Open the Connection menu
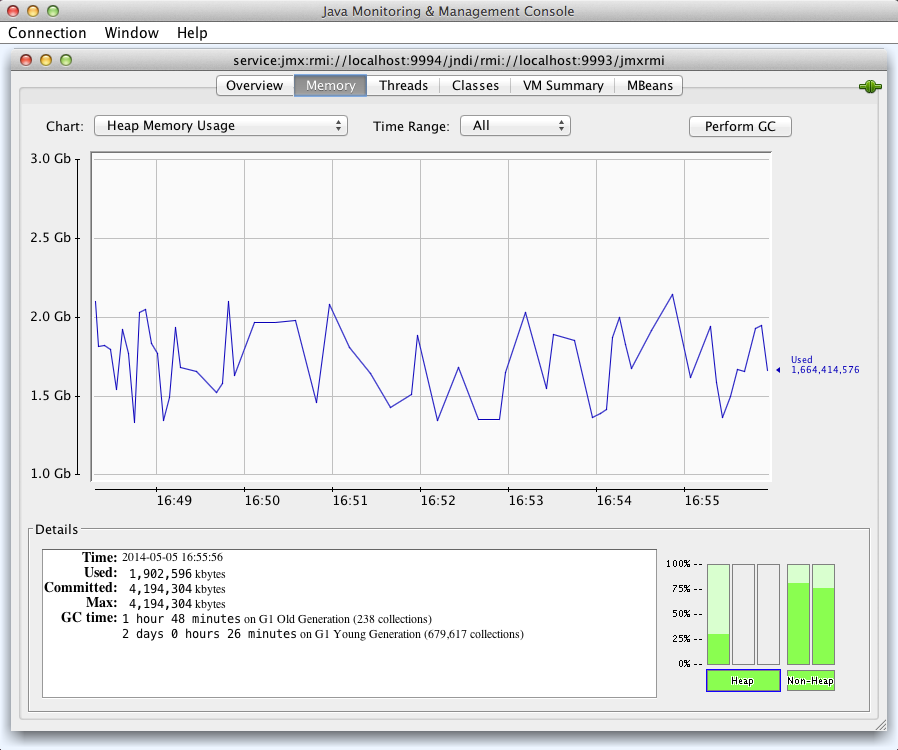898x750 pixels. (x=47, y=33)
